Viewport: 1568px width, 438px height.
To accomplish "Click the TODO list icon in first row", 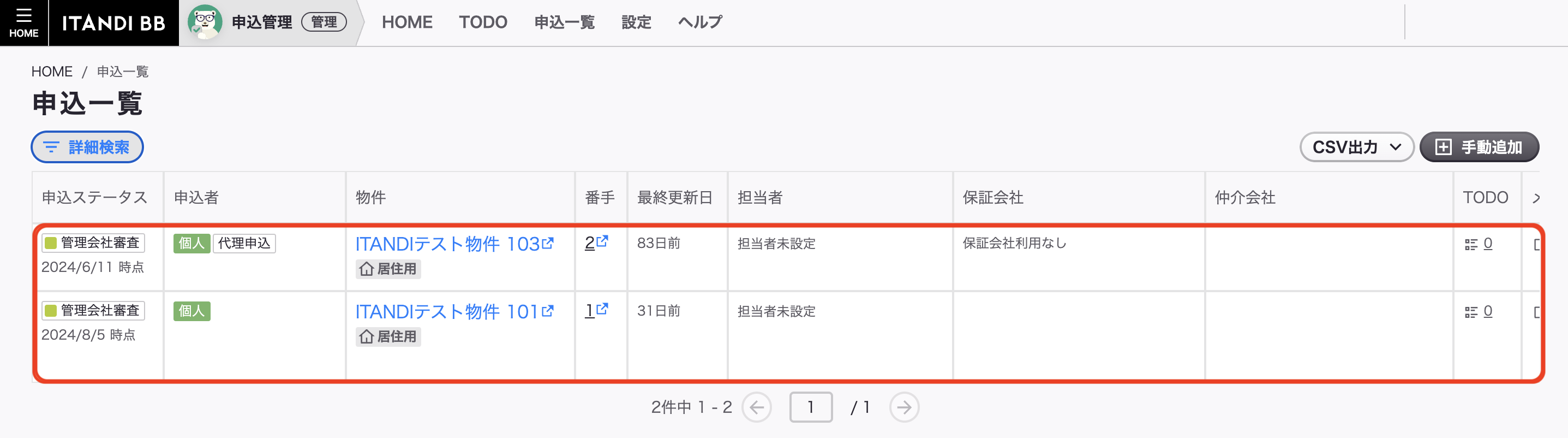I will point(1470,244).
